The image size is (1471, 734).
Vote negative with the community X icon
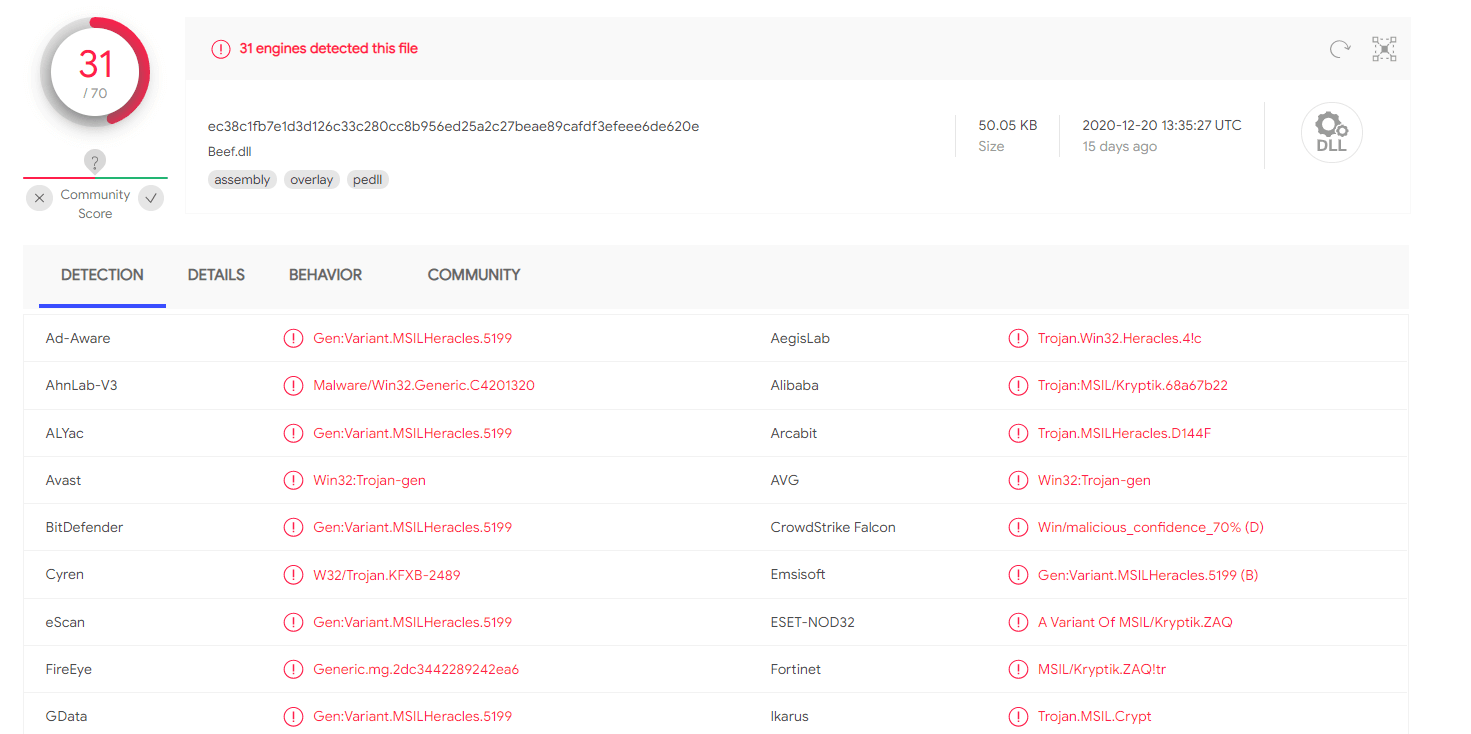point(39,198)
